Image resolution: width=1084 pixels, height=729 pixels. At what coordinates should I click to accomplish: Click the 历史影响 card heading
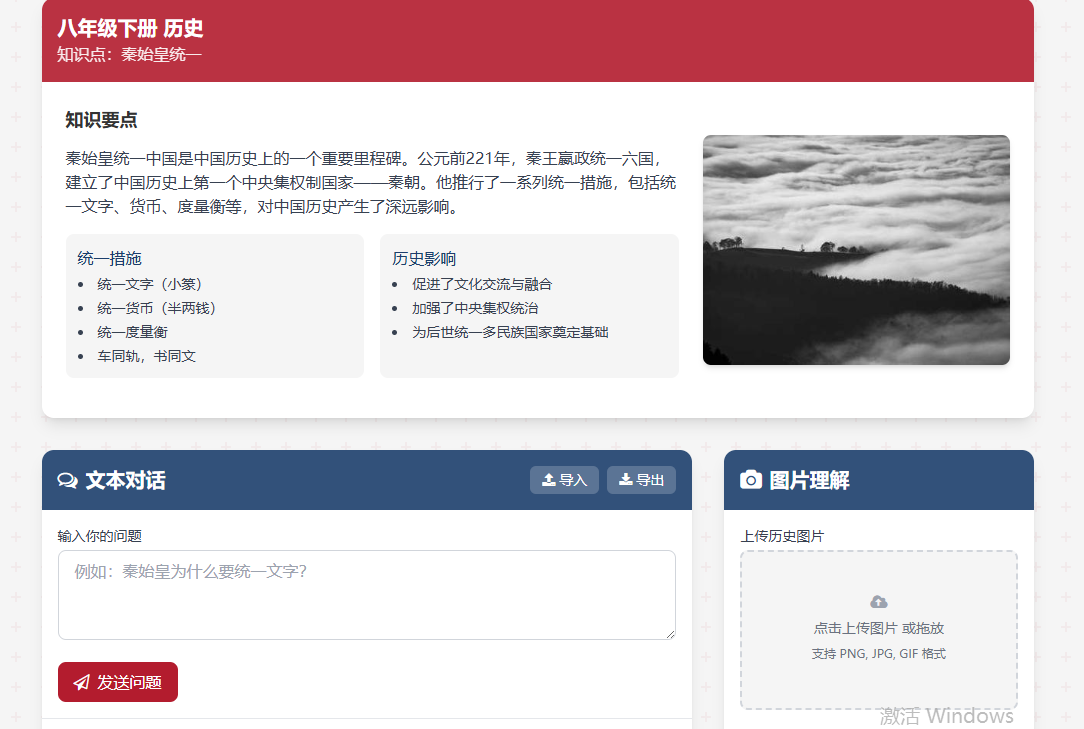click(424, 259)
